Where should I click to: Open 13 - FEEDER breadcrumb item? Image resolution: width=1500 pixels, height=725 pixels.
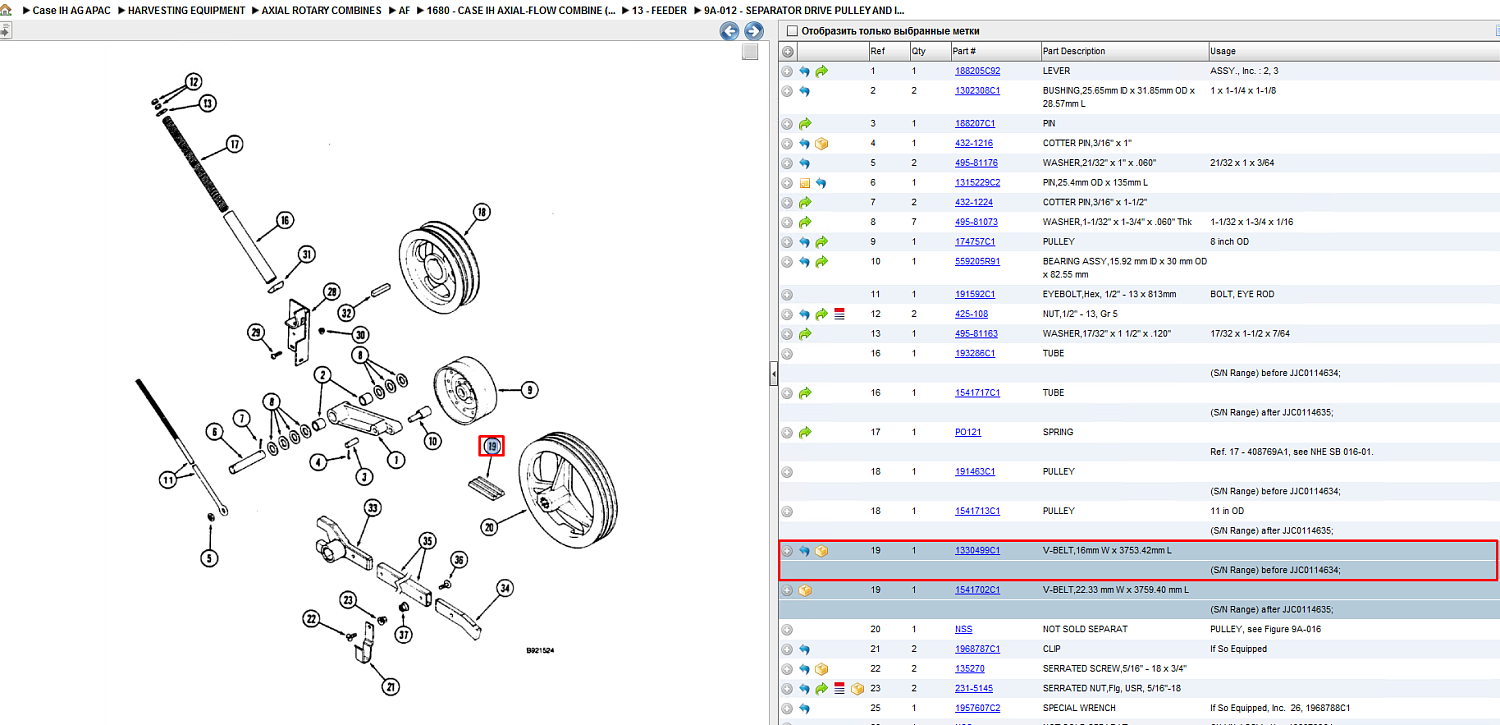pyautogui.click(x=659, y=10)
